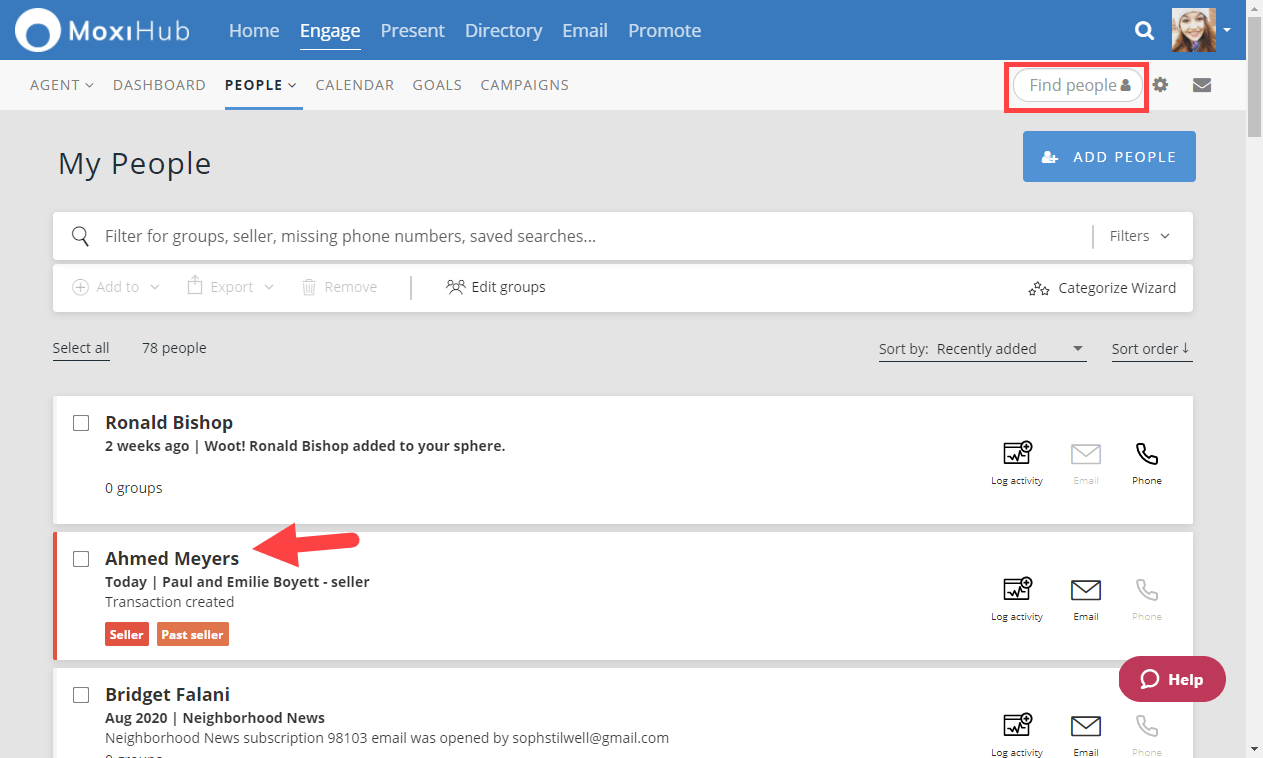Expand the Filters dropdown
Screen dimensions: 1263x758
click(x=1139, y=236)
